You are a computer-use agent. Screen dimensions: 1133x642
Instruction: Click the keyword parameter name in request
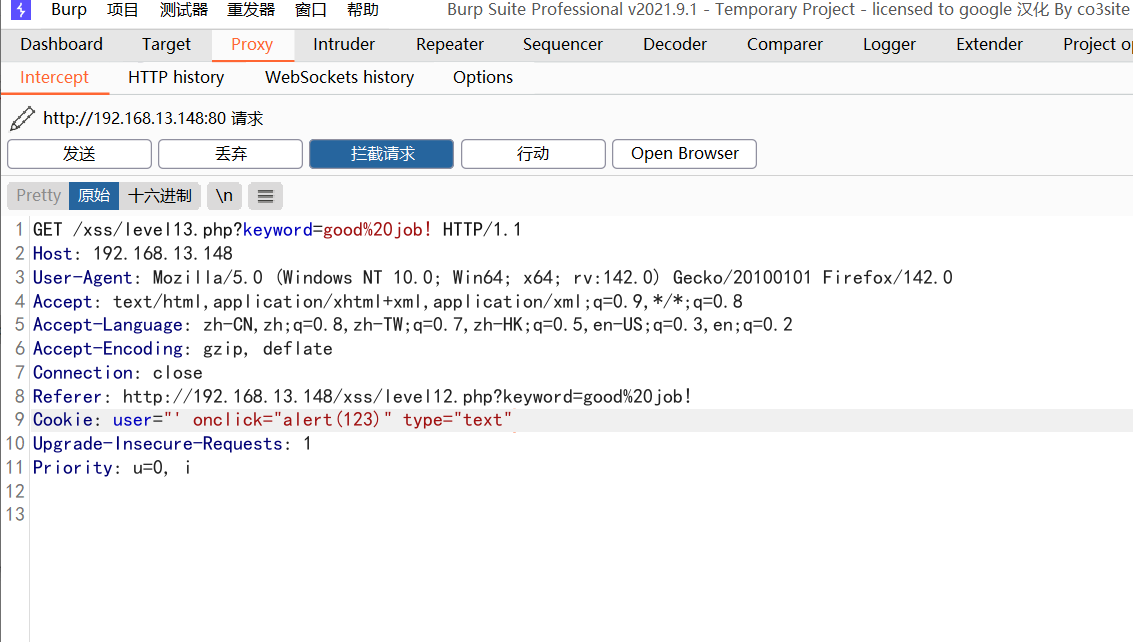pos(277,230)
